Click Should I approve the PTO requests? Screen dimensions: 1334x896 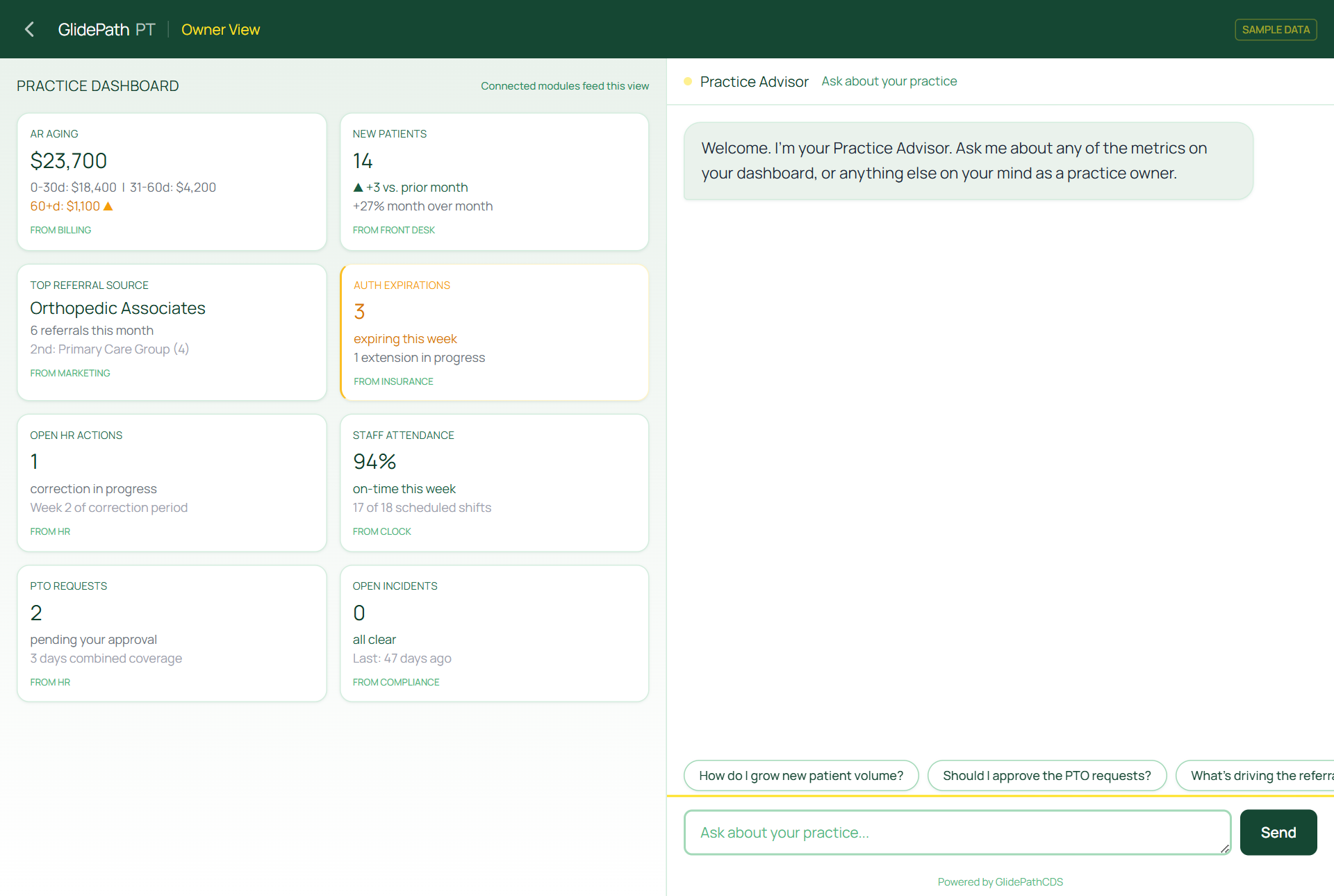tap(1047, 775)
